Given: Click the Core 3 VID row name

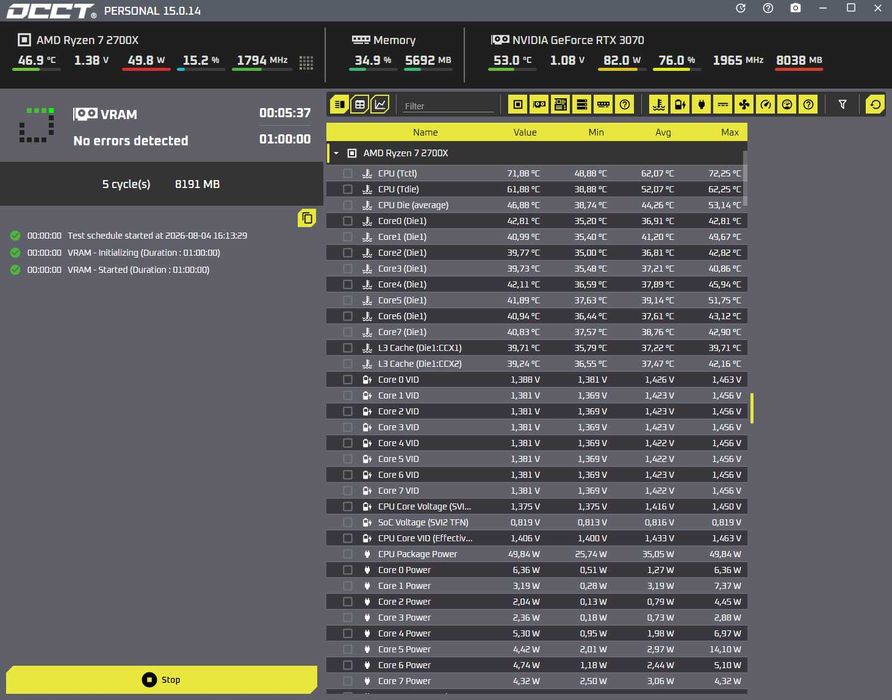Looking at the screenshot, I should coord(398,427).
